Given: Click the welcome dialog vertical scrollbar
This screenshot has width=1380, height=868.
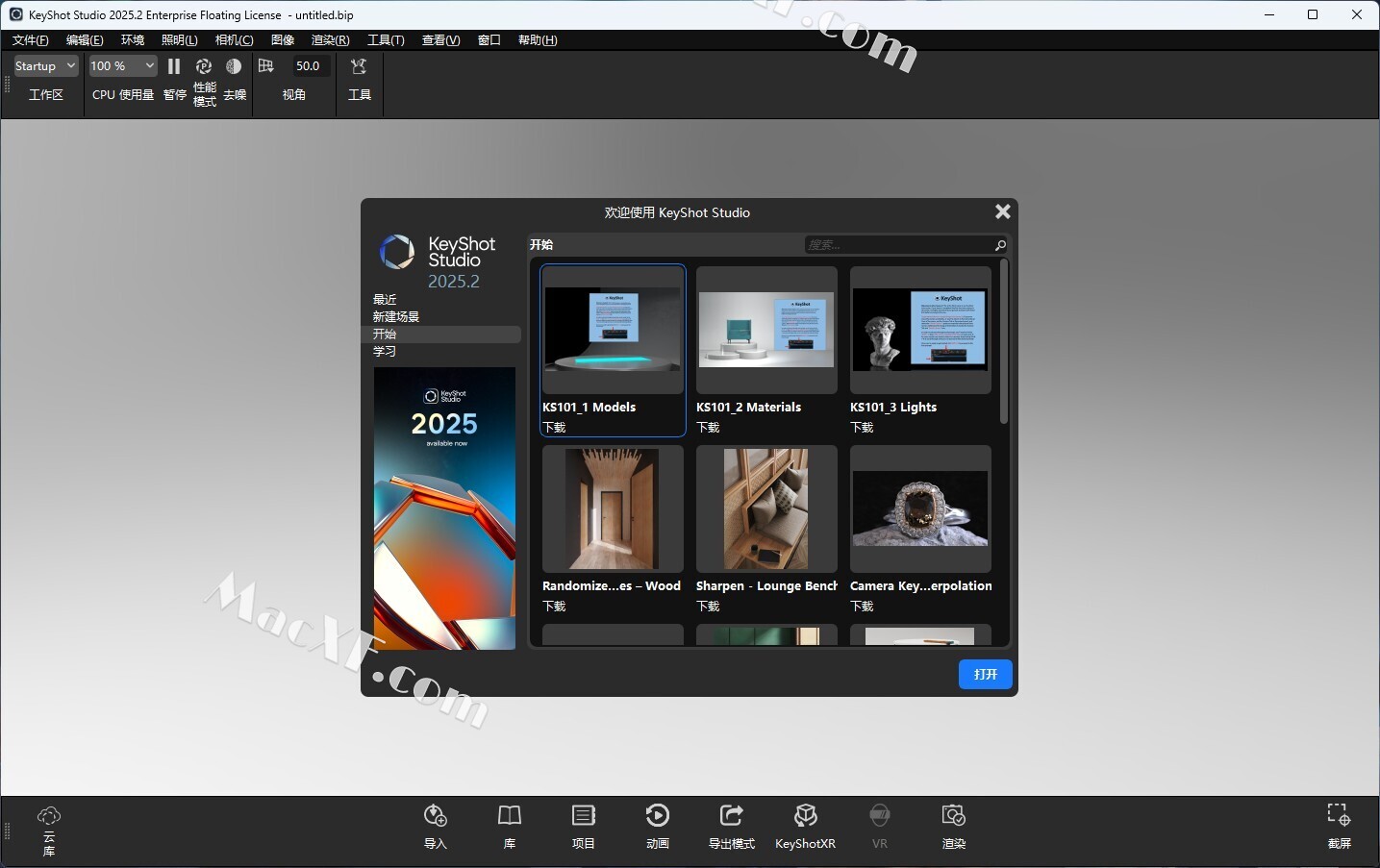Looking at the screenshot, I should 1004,341.
